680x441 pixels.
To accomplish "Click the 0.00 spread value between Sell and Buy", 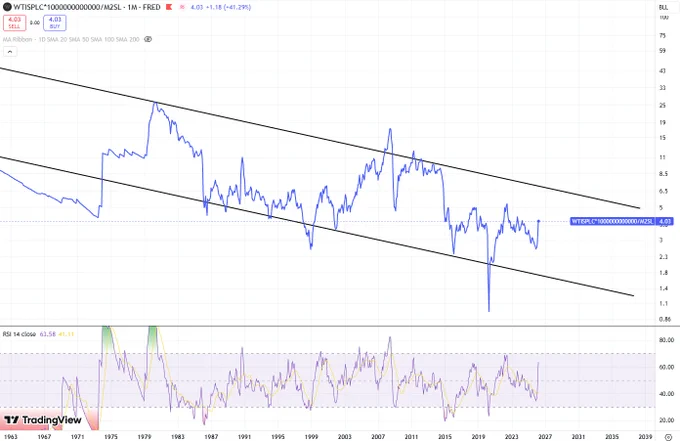I will point(35,23).
